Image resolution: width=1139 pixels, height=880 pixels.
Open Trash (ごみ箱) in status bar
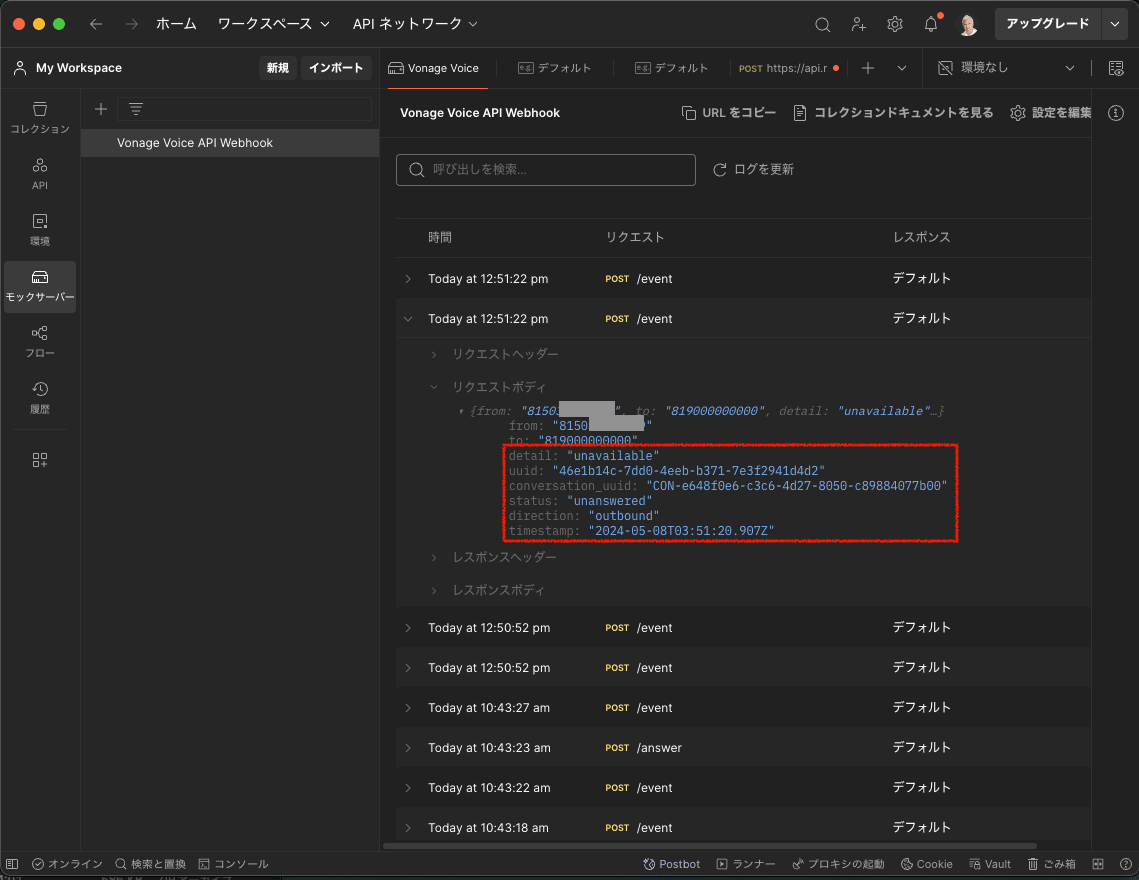tap(1051, 864)
